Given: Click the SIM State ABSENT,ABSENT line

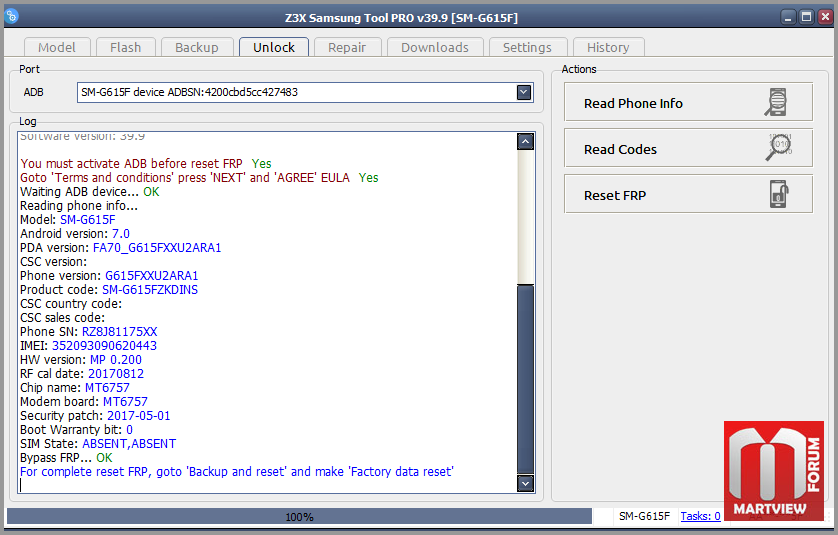Looking at the screenshot, I should point(98,444).
